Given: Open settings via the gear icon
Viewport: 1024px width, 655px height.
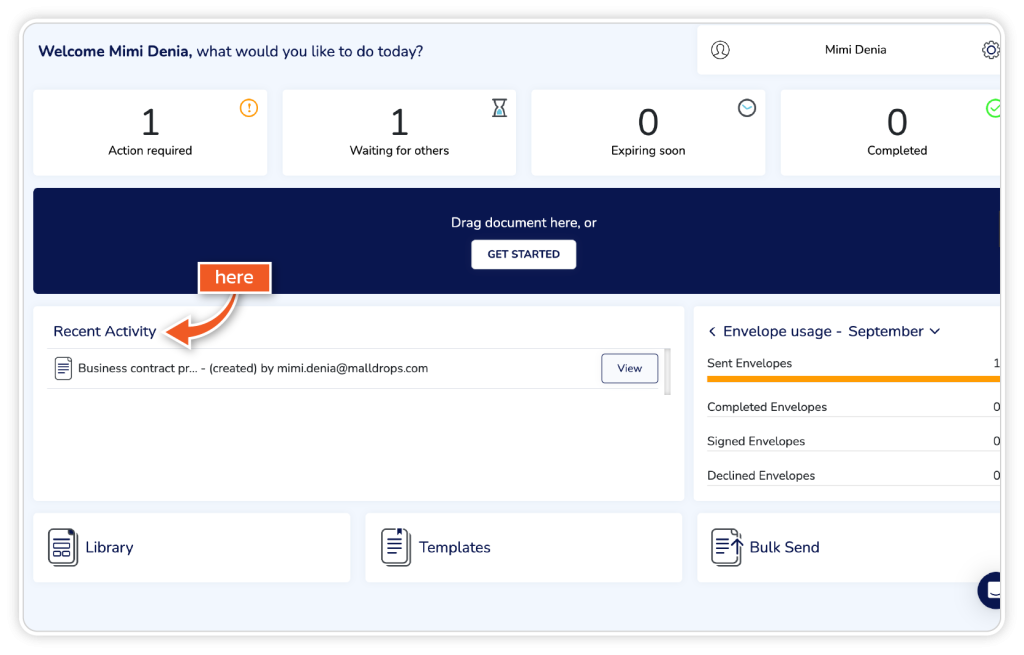Looking at the screenshot, I should point(990,50).
